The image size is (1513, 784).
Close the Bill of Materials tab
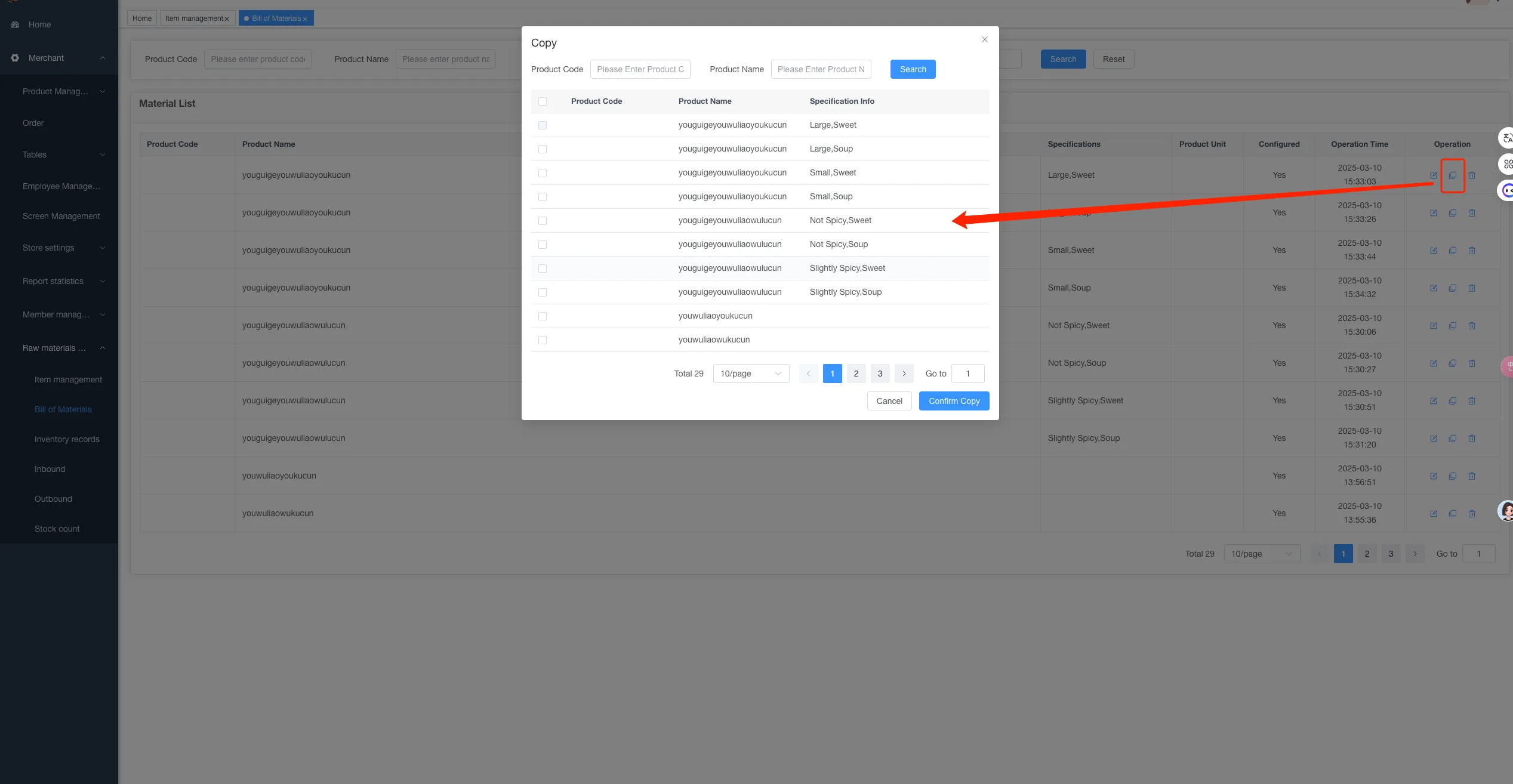305,19
